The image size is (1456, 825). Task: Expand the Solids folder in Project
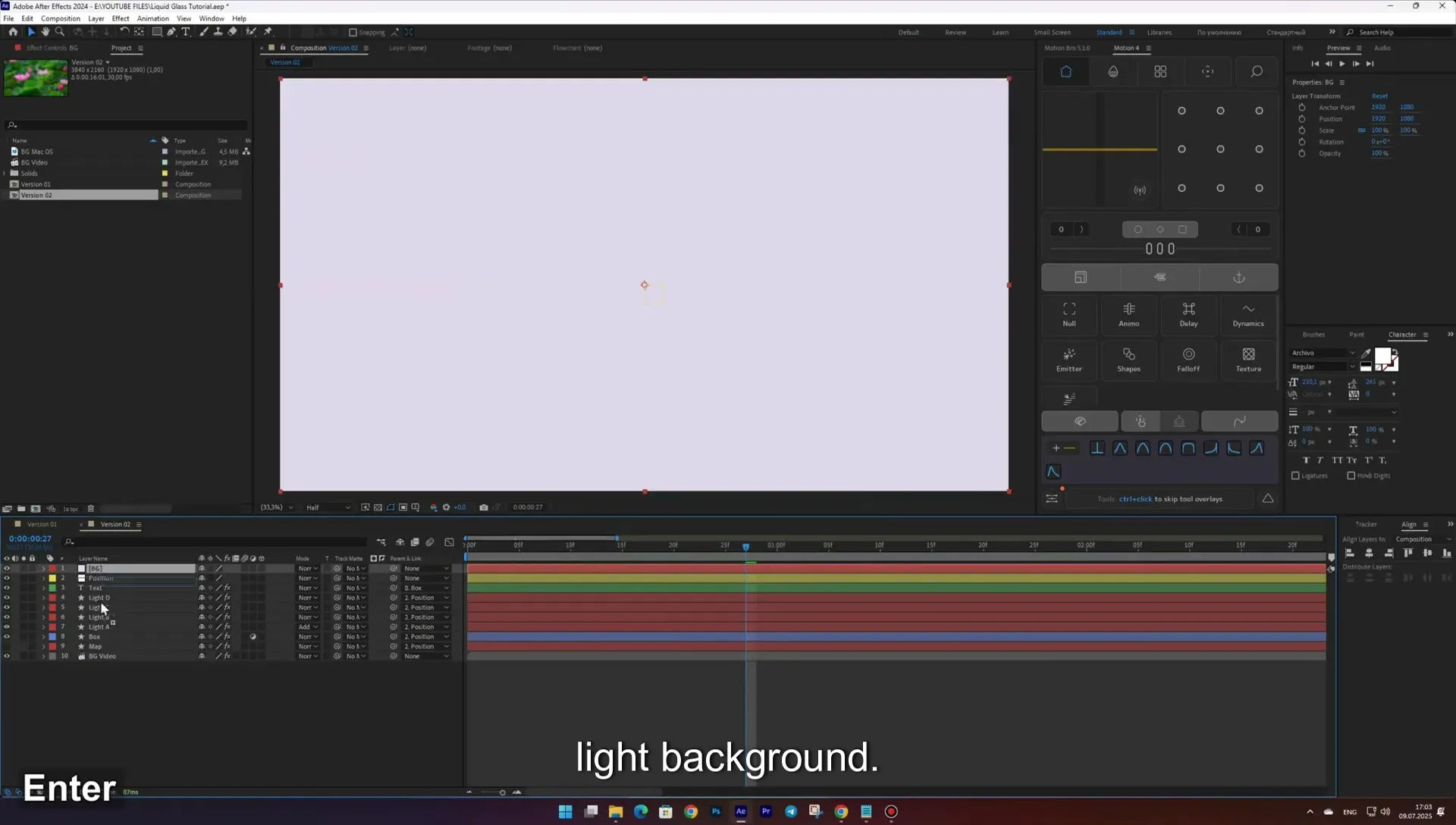pyautogui.click(x=5, y=174)
